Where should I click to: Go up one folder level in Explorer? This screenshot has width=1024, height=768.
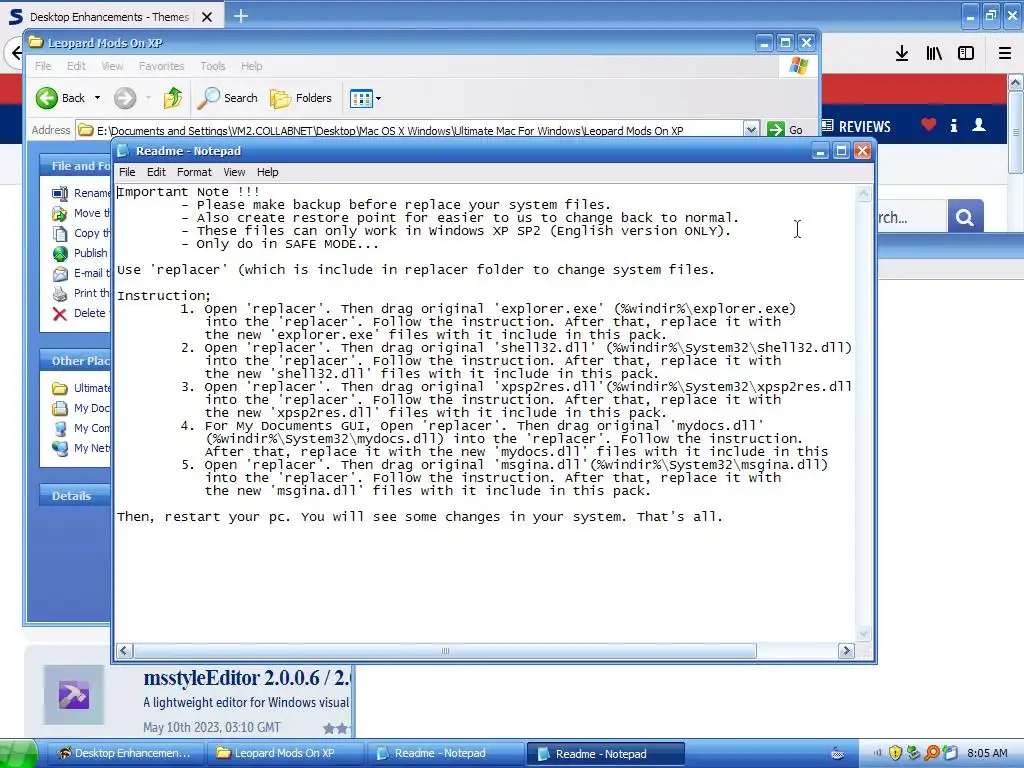tap(172, 98)
